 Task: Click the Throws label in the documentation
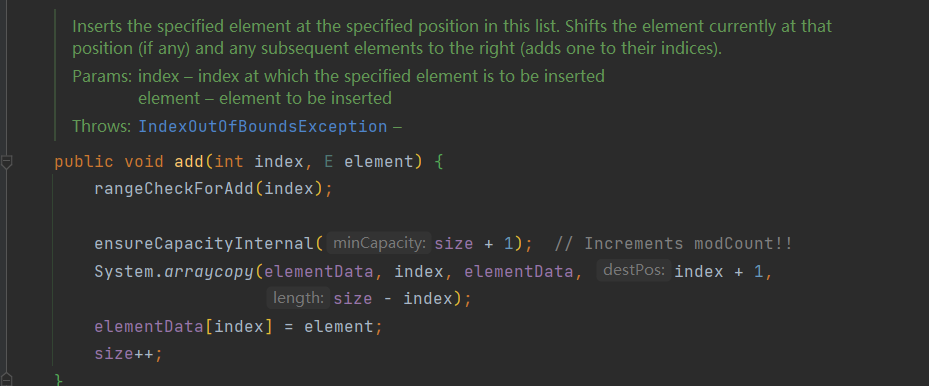pos(101,127)
